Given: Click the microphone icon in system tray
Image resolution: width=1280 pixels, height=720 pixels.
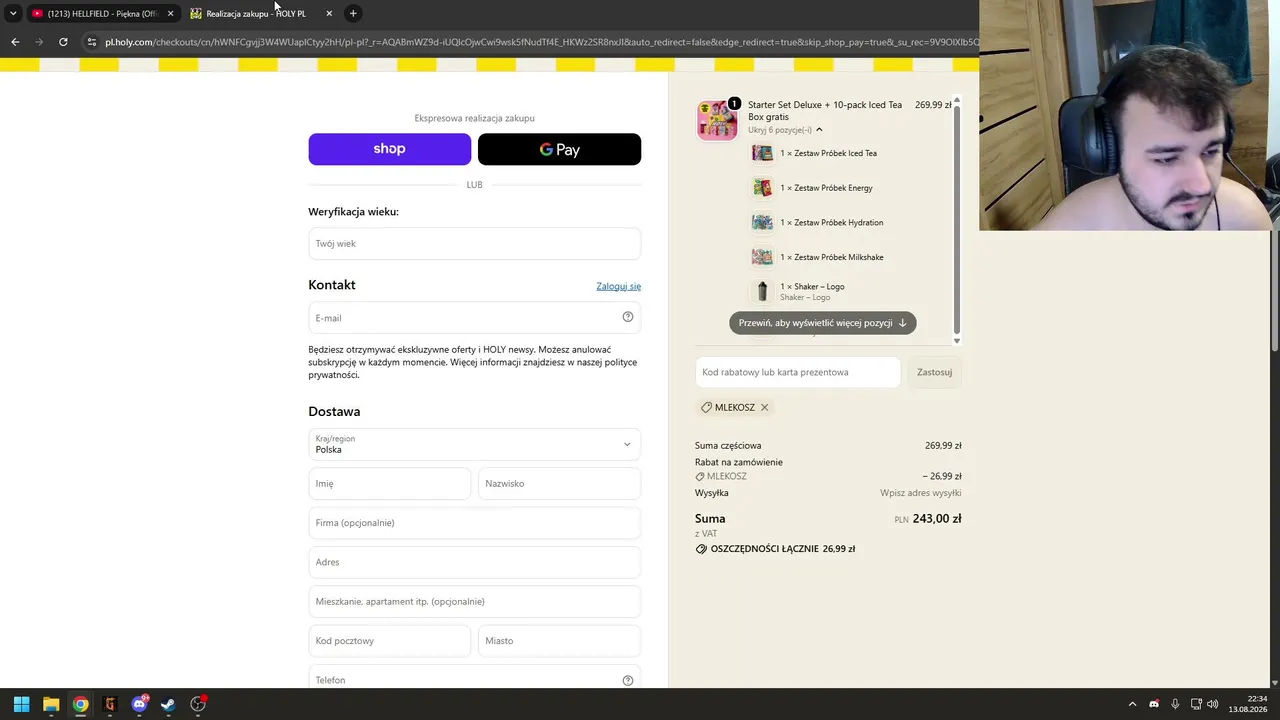Looking at the screenshot, I should click(x=1175, y=704).
